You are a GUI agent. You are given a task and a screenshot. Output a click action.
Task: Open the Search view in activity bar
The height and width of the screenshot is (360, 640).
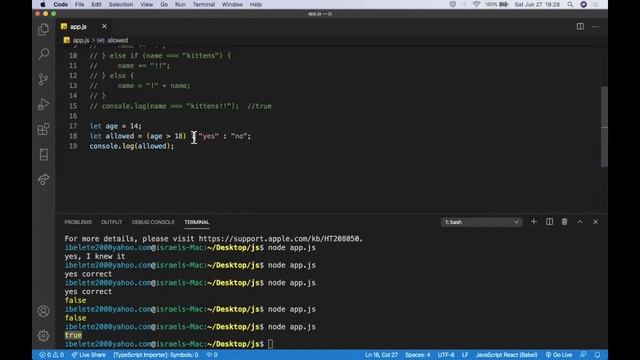(x=43, y=54)
